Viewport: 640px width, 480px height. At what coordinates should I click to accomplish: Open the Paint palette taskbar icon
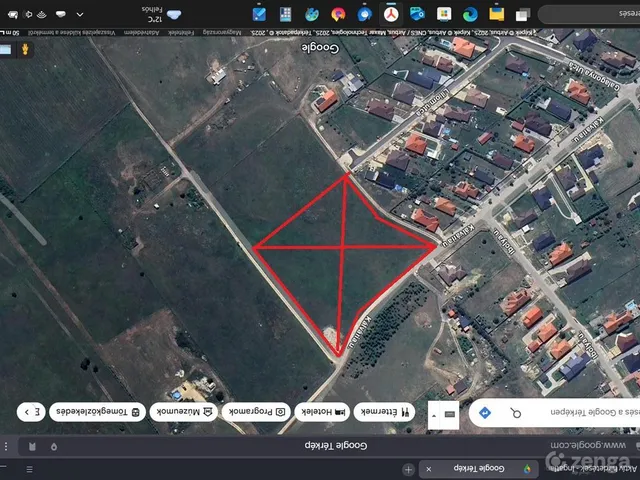pyautogui.click(x=312, y=15)
